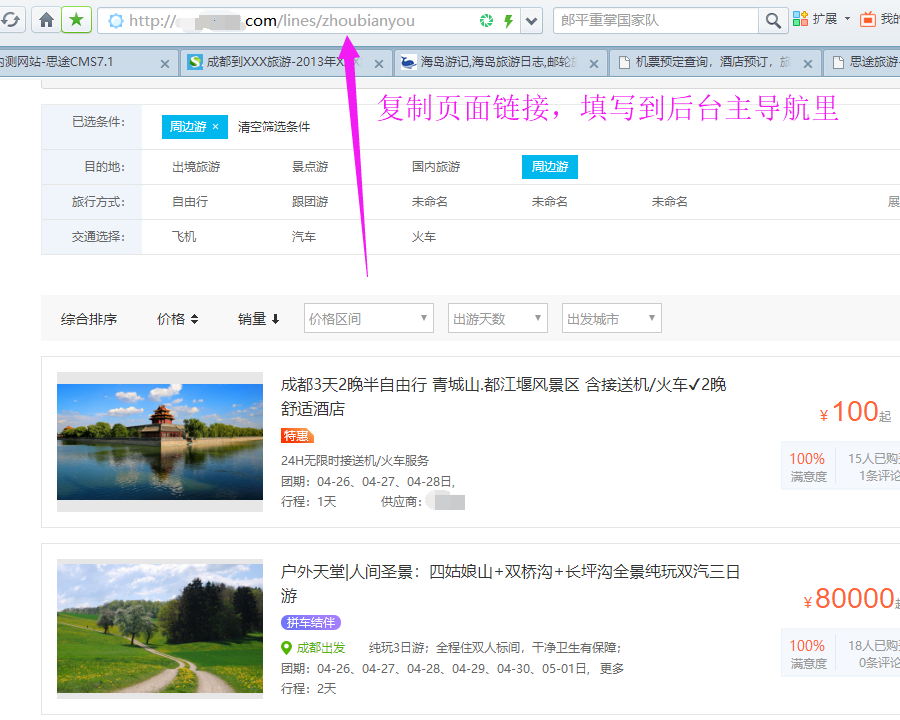The image size is (900, 720).
Task: Switch to the 机票预定查询 tab
Action: pyautogui.click(x=710, y=62)
